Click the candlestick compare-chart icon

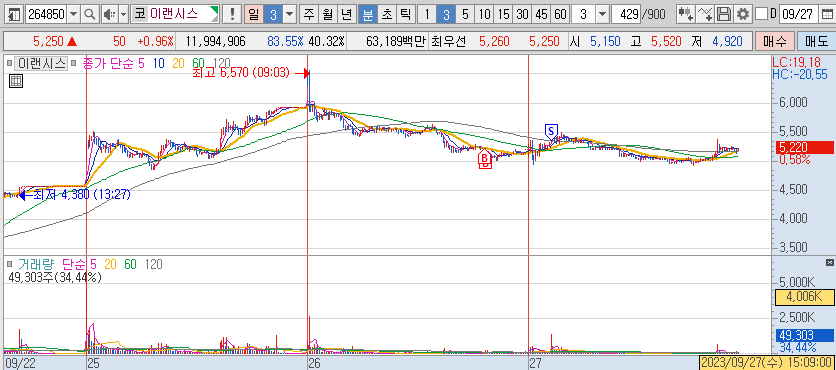[686, 14]
